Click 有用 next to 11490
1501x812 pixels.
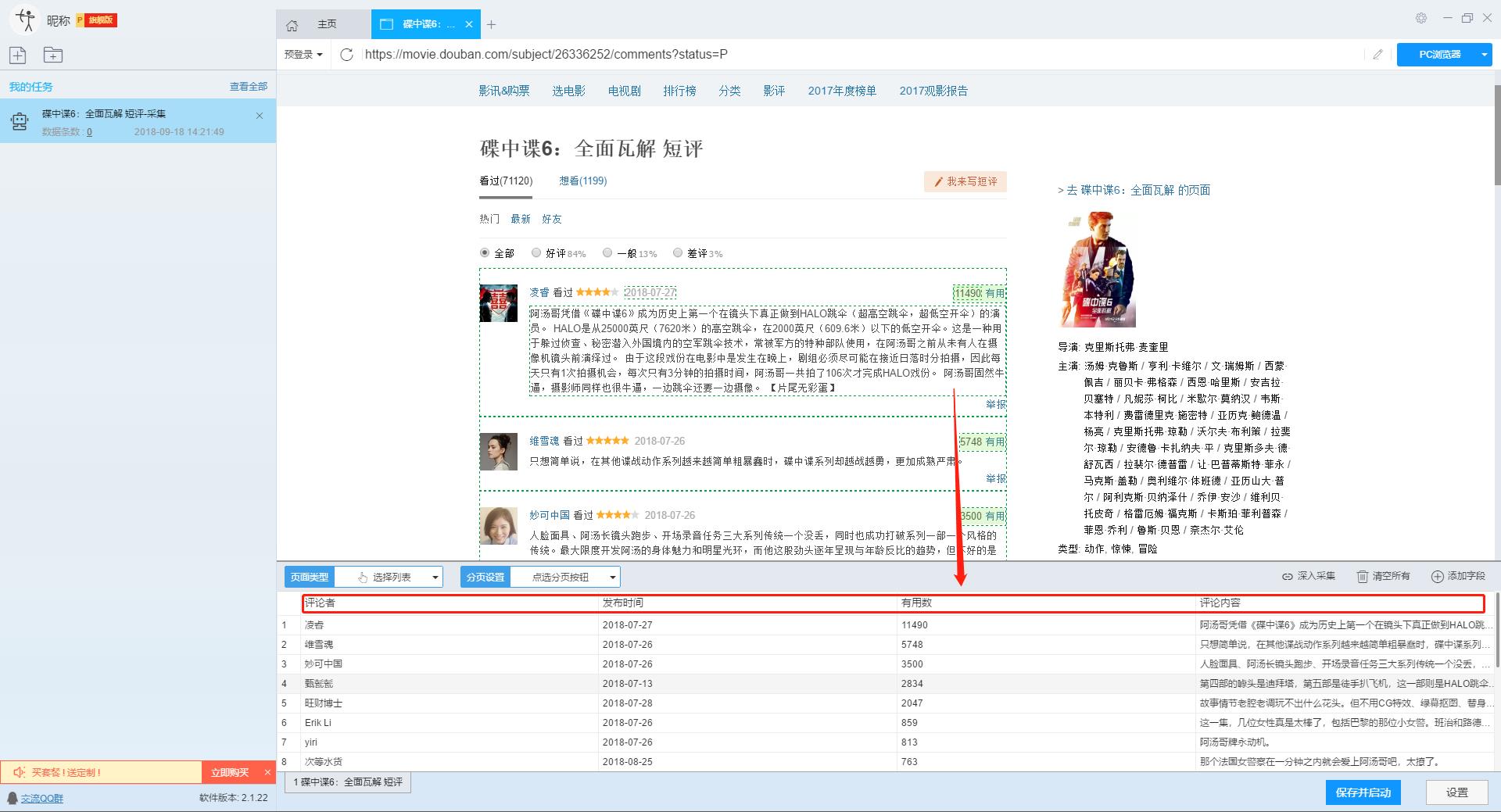click(x=995, y=293)
